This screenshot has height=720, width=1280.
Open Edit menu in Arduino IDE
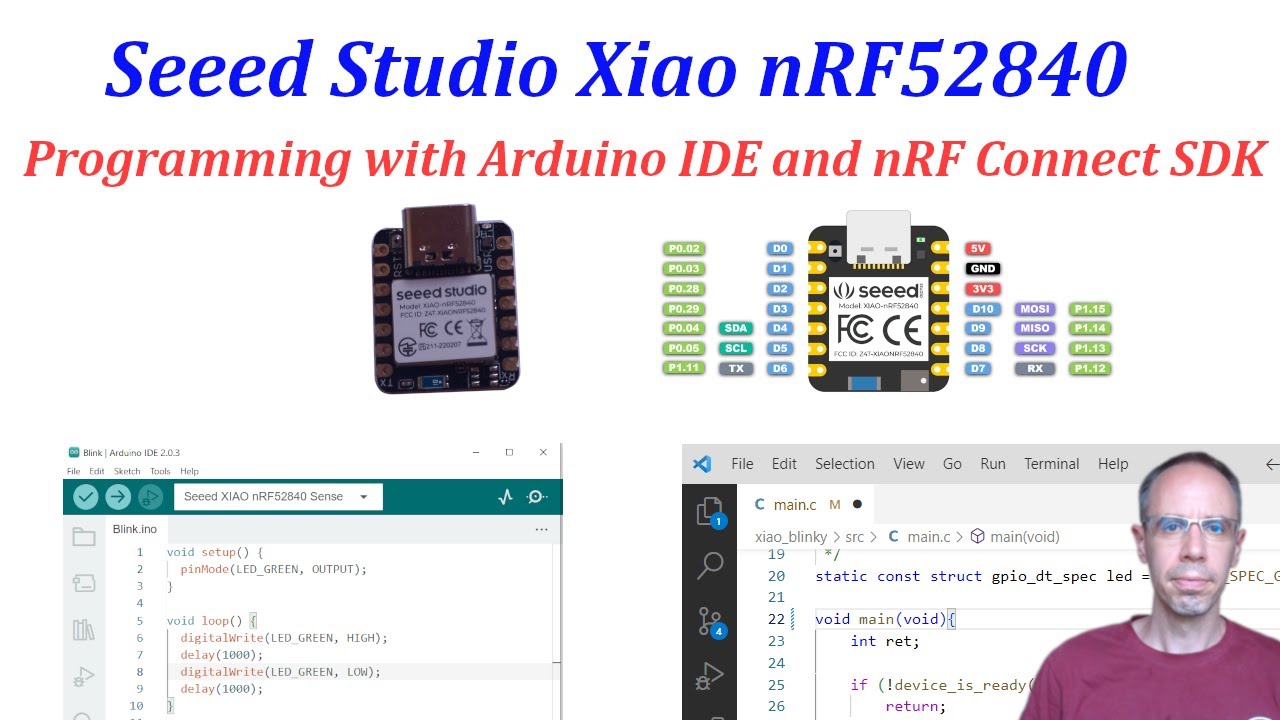(96, 471)
